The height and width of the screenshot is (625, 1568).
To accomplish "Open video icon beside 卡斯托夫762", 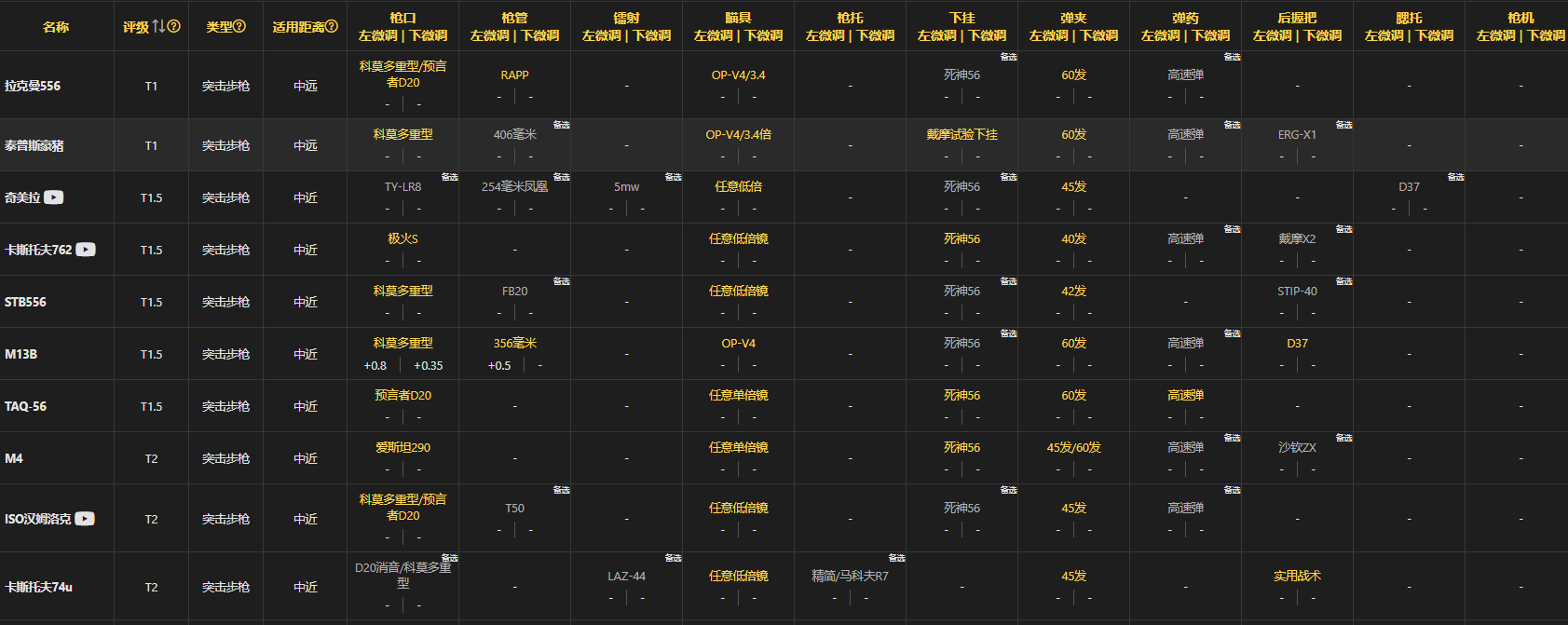I will pyautogui.click(x=86, y=250).
